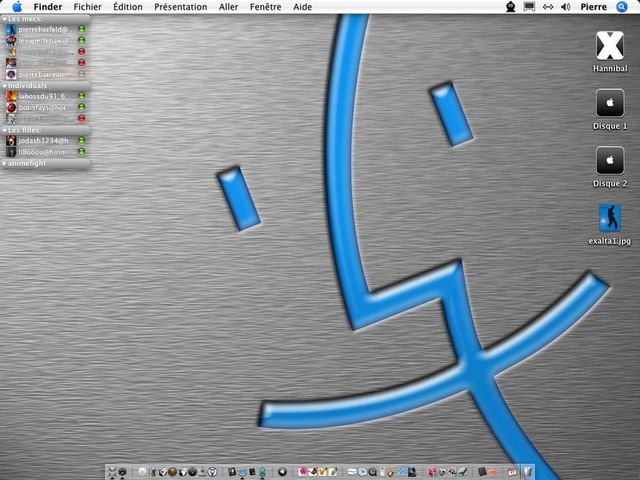Viewport: 640px width, 480px height.
Task: Open the Présentation menu
Action: [x=180, y=7]
